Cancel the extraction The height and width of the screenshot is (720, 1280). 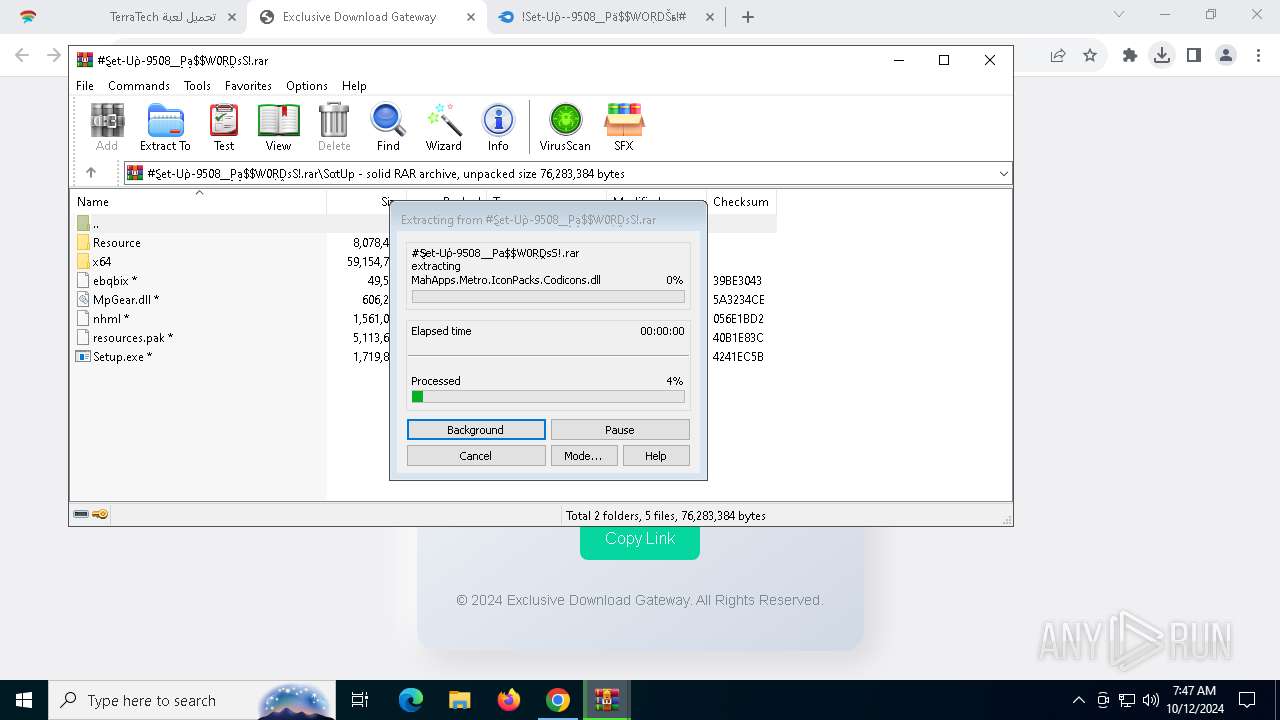[476, 456]
